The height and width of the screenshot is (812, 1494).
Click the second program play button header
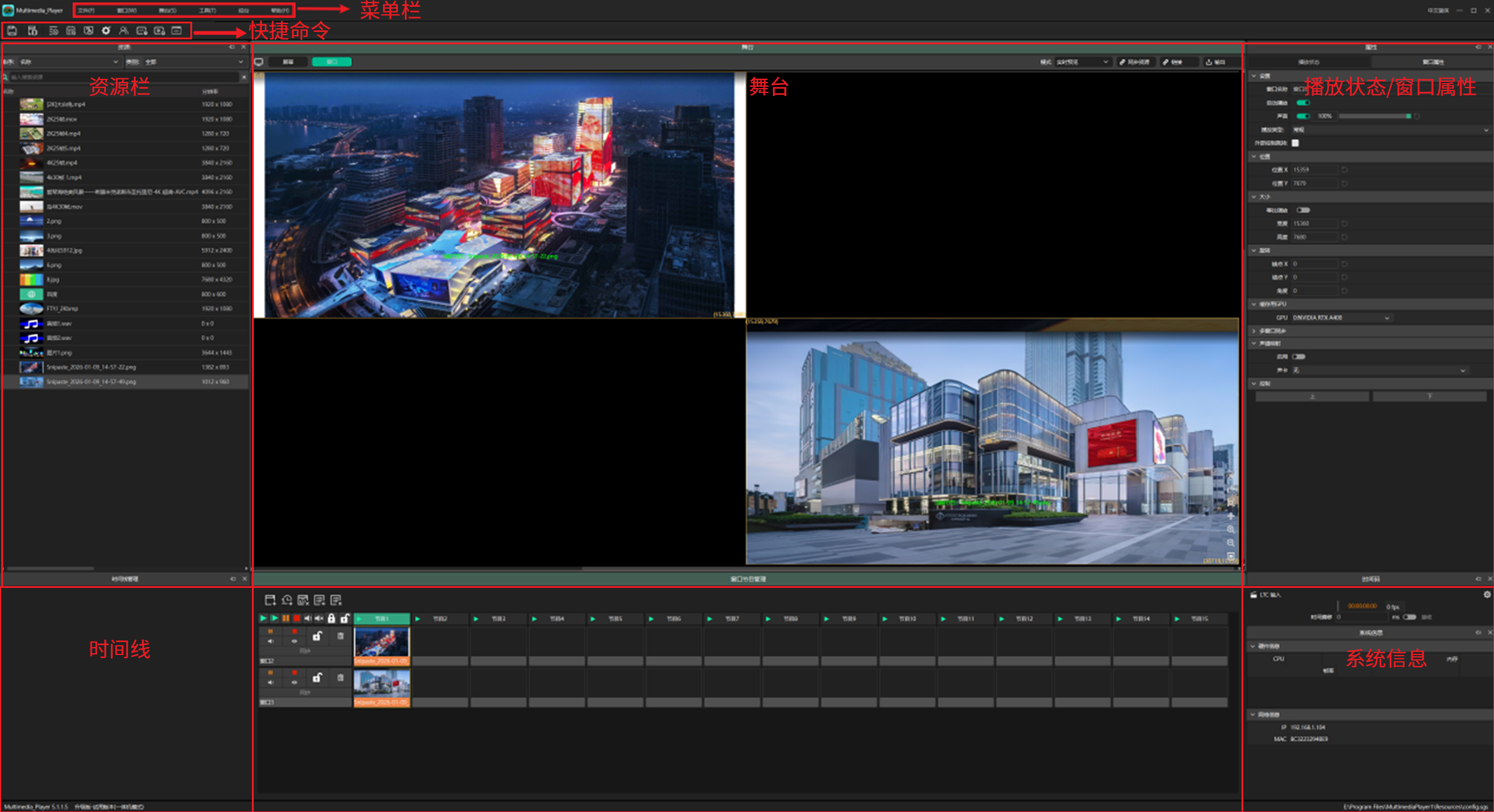point(418,618)
